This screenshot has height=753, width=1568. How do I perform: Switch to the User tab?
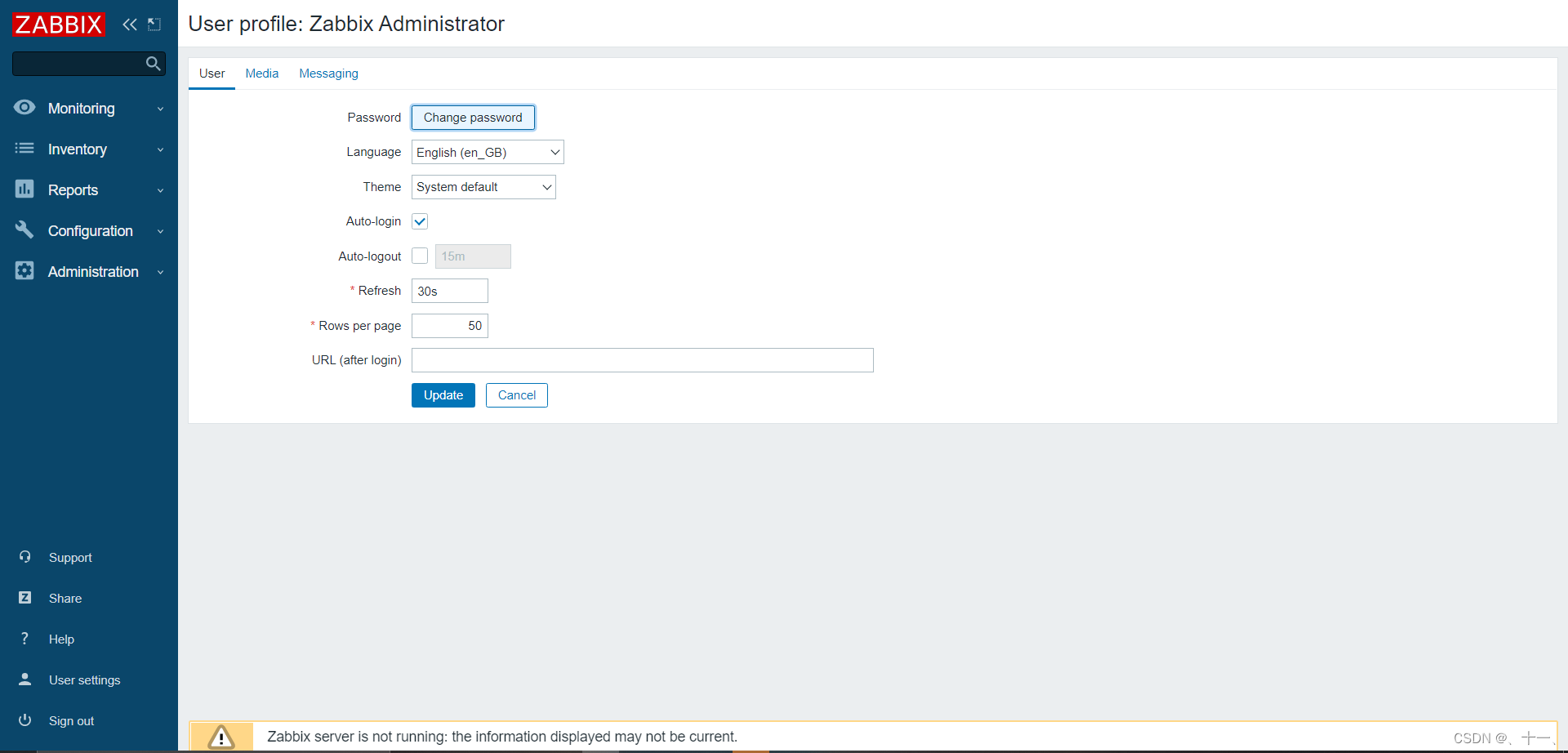[x=212, y=74]
